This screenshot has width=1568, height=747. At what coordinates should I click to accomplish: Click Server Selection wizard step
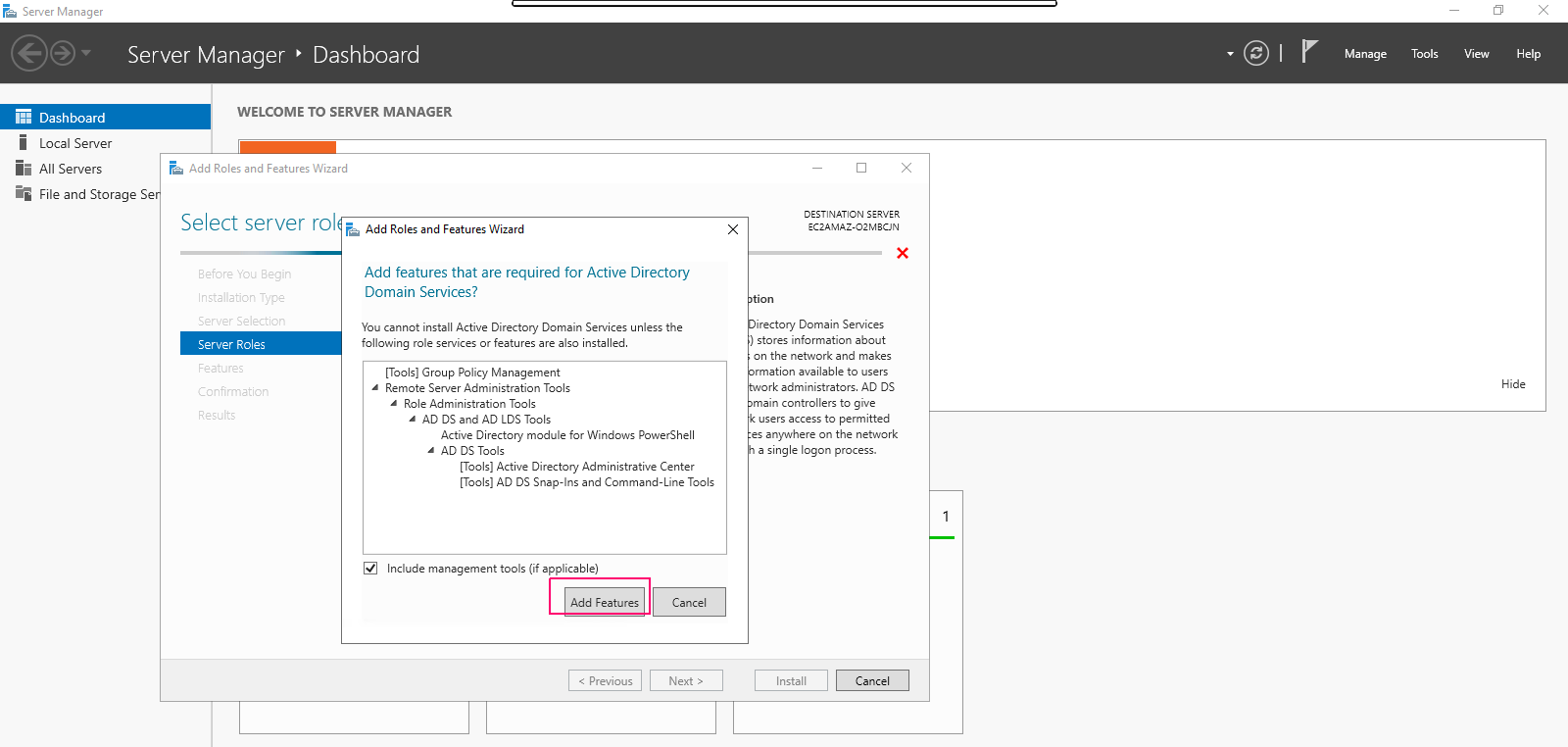(x=241, y=321)
